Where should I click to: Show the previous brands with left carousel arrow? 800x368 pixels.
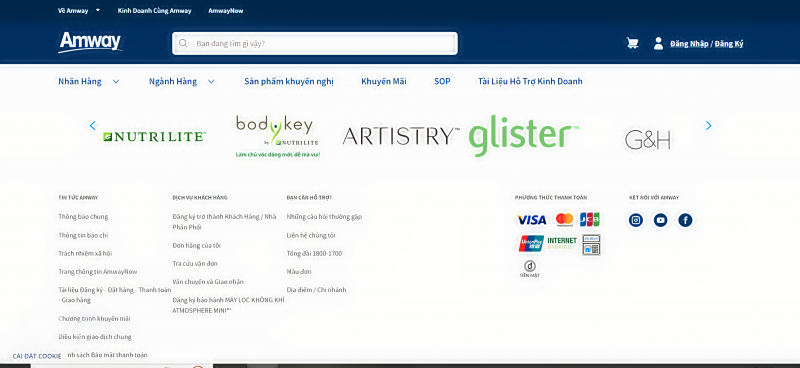(92, 126)
